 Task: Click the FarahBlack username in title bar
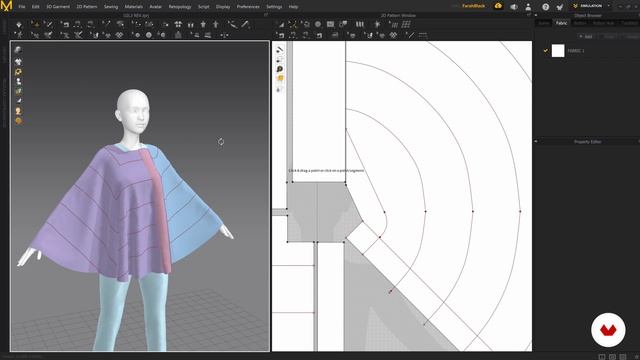click(x=473, y=6)
